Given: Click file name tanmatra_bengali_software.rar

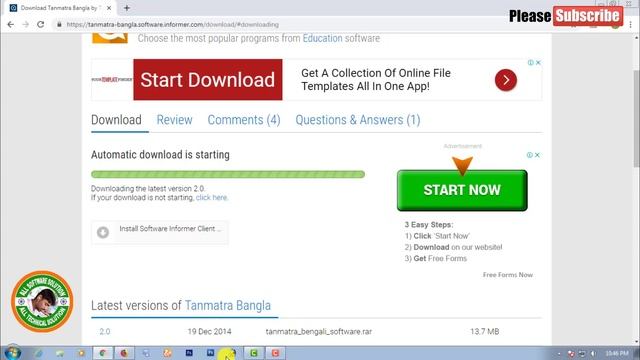Looking at the screenshot, I should [x=319, y=331].
